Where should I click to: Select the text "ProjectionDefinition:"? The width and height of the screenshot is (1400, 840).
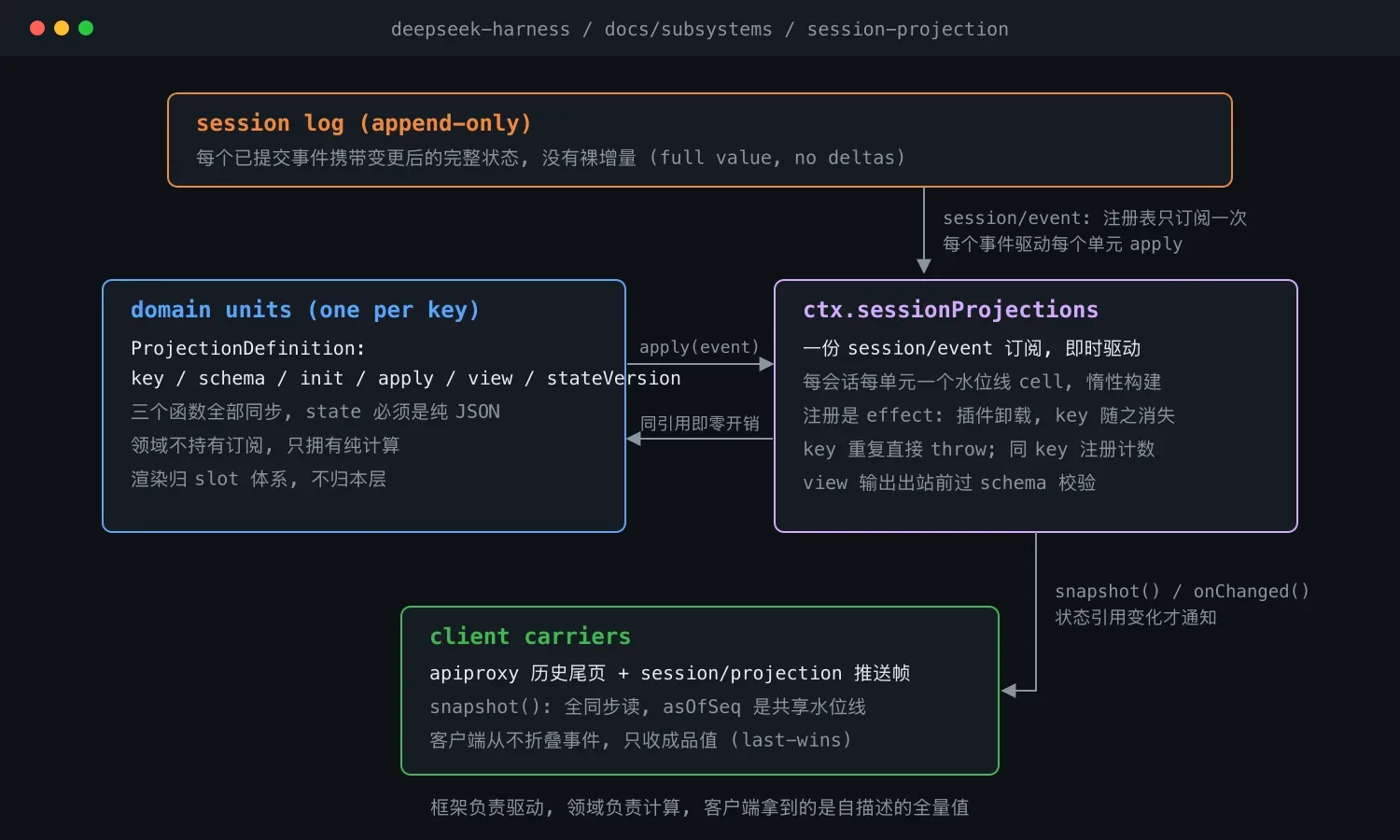[x=247, y=348]
